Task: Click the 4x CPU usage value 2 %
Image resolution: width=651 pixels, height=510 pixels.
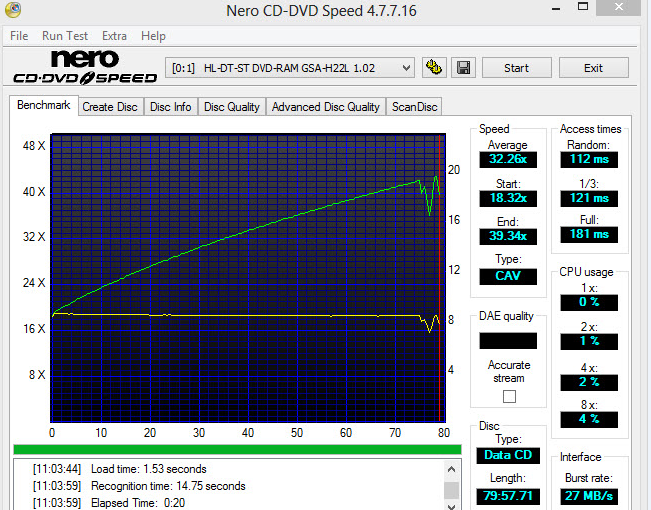Action: (589, 382)
